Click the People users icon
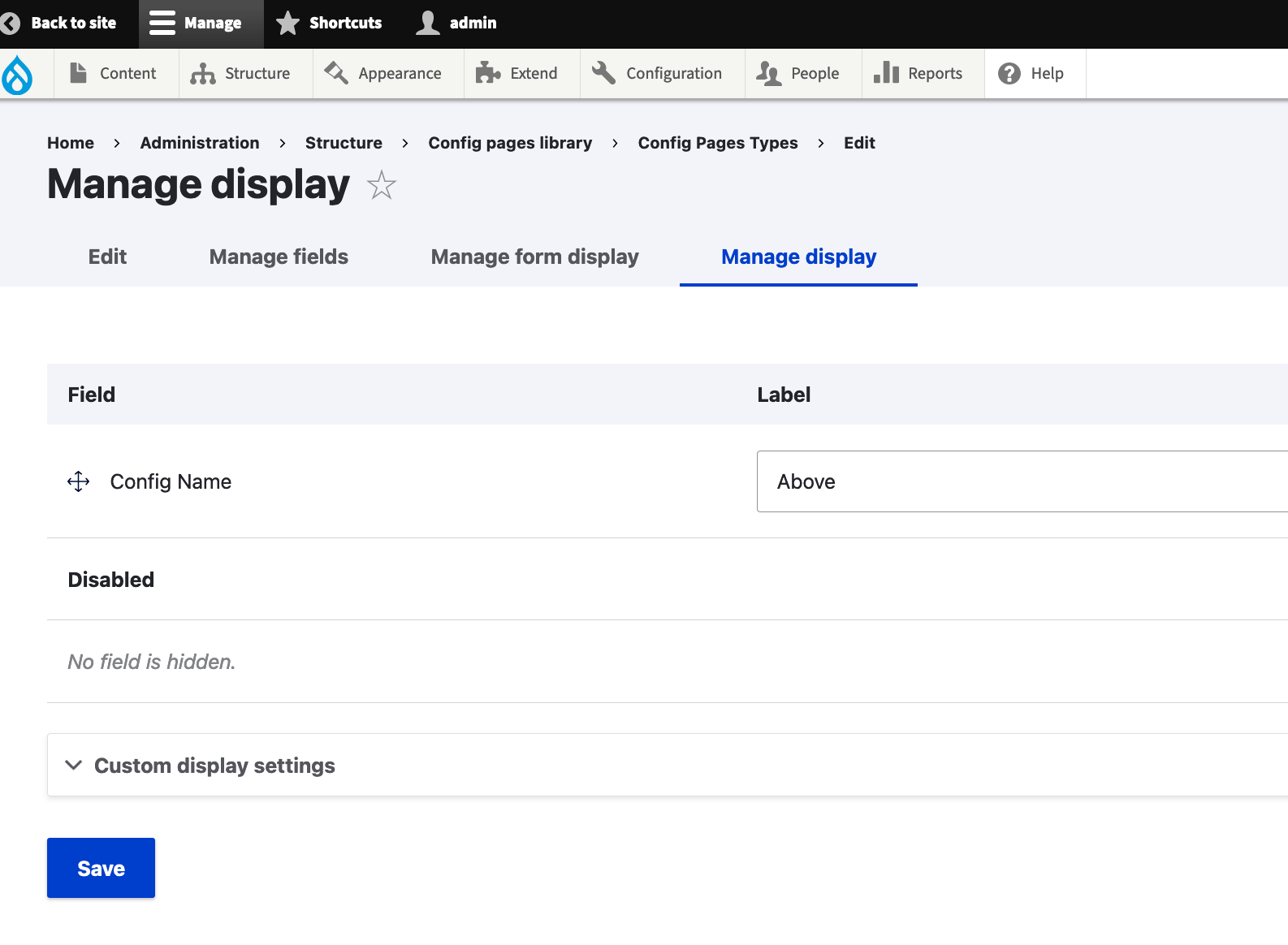The image size is (1288, 945). click(769, 73)
